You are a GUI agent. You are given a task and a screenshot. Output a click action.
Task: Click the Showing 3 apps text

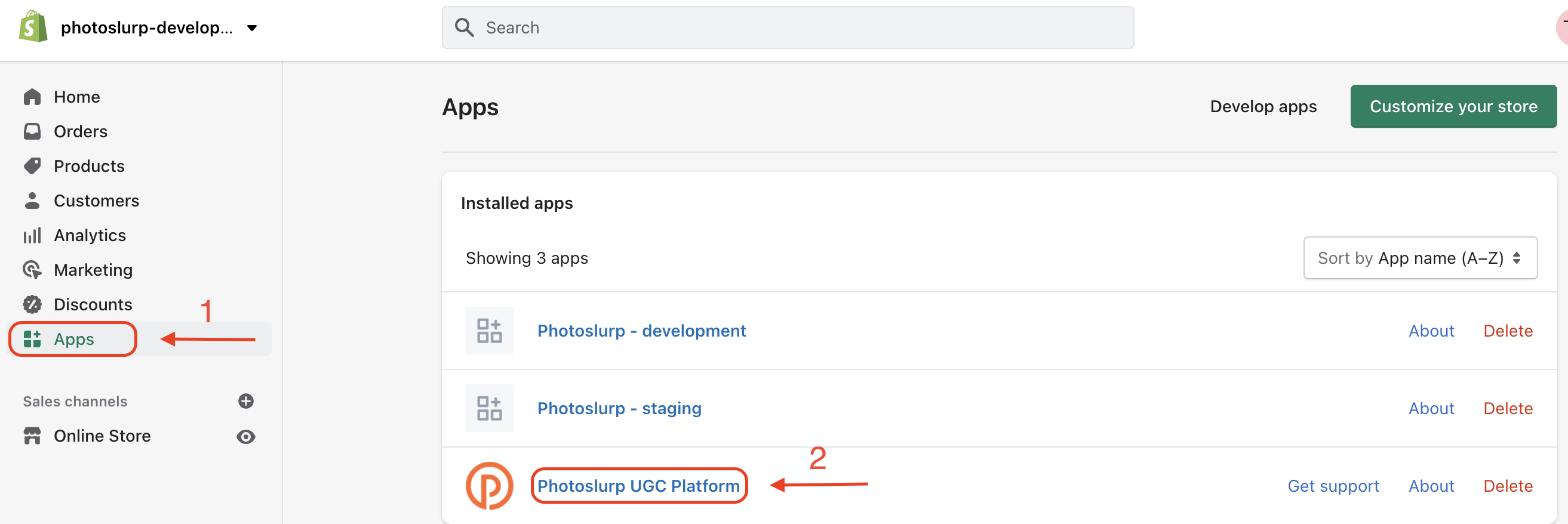coord(527,258)
